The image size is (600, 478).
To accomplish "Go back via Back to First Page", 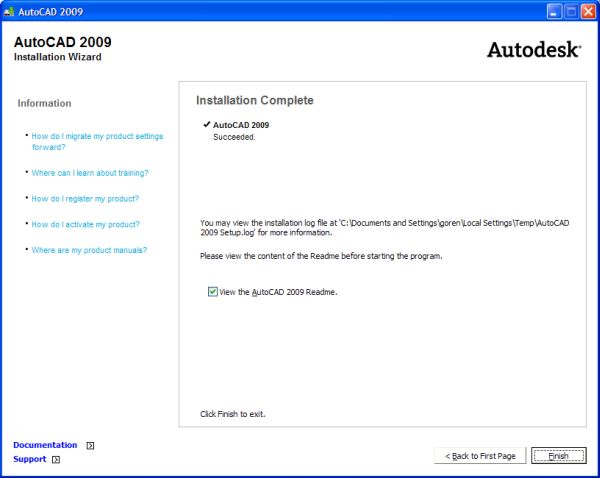I will pos(480,455).
